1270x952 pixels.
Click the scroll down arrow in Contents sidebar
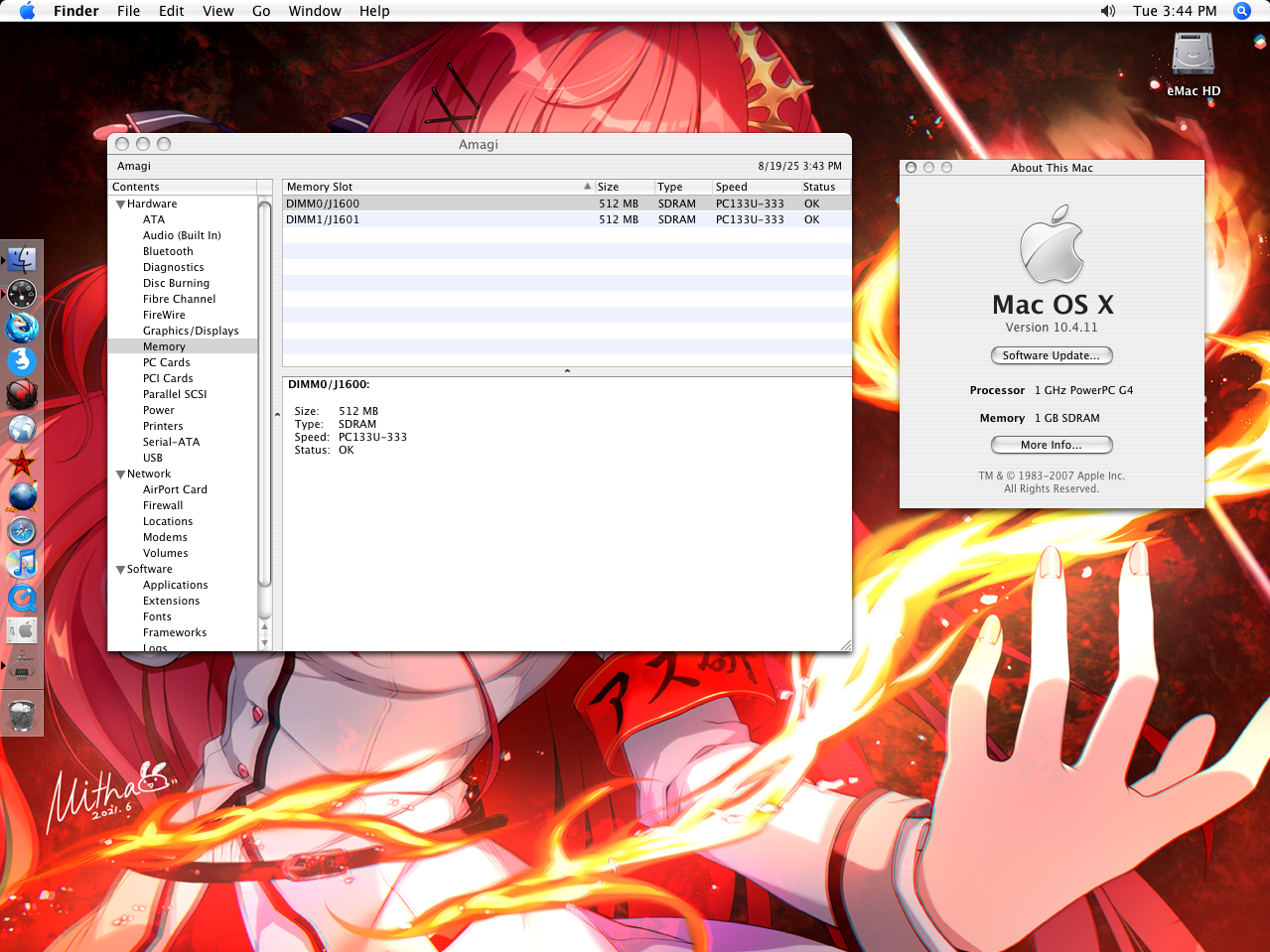pyautogui.click(x=264, y=643)
